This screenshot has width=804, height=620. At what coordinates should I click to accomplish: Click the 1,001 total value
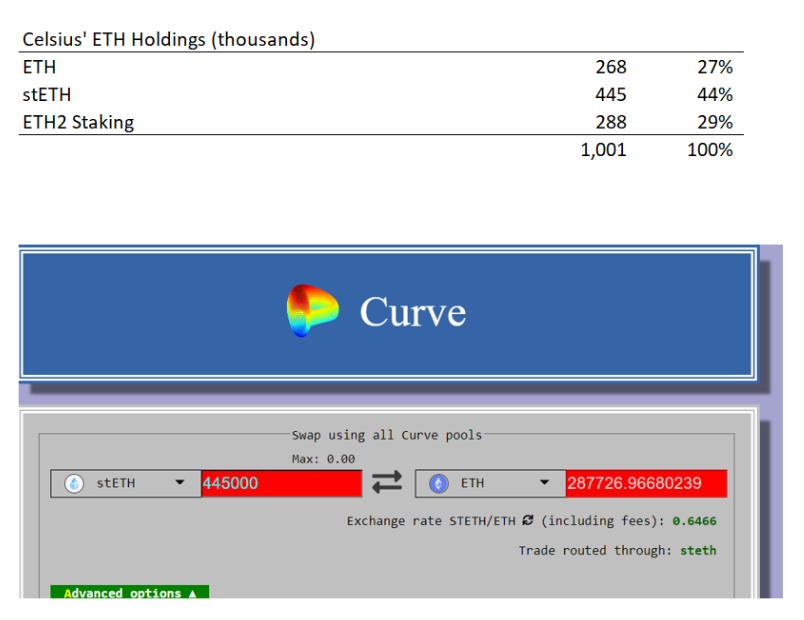click(603, 150)
